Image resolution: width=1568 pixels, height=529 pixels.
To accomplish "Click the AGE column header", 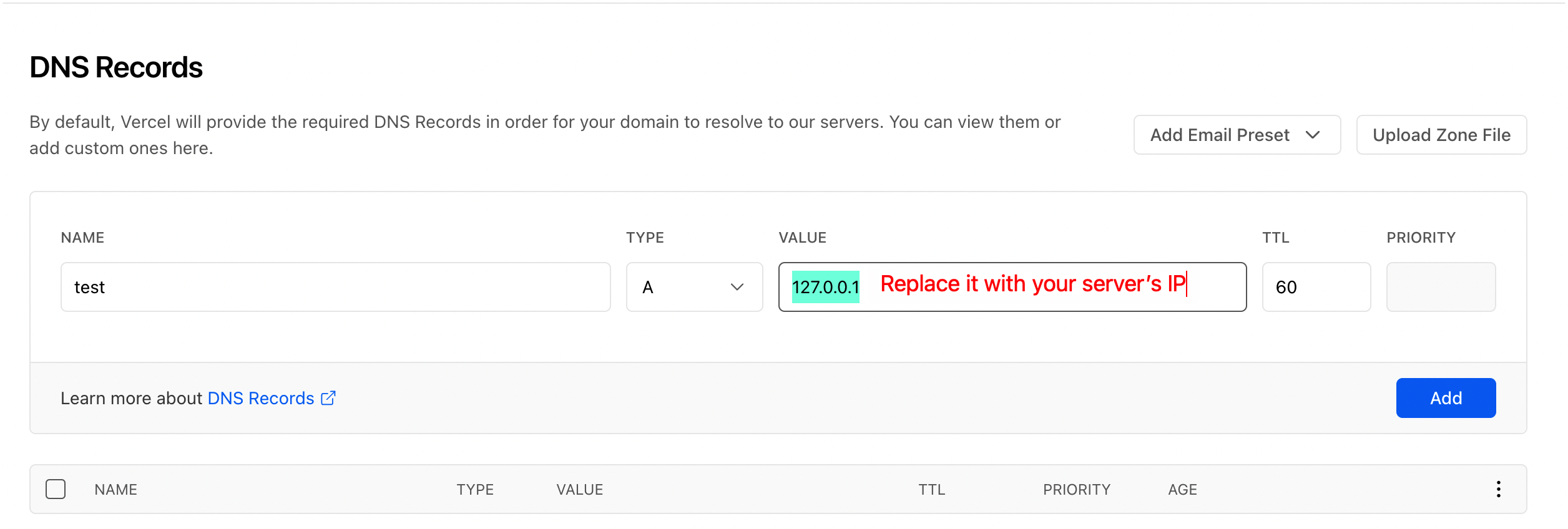I will [1182, 490].
